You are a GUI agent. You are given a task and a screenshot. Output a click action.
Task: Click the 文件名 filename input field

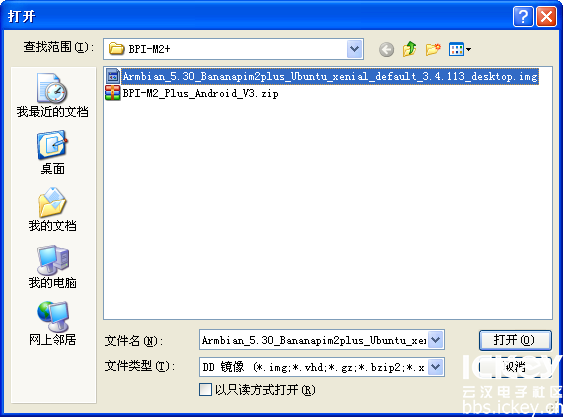pos(314,340)
